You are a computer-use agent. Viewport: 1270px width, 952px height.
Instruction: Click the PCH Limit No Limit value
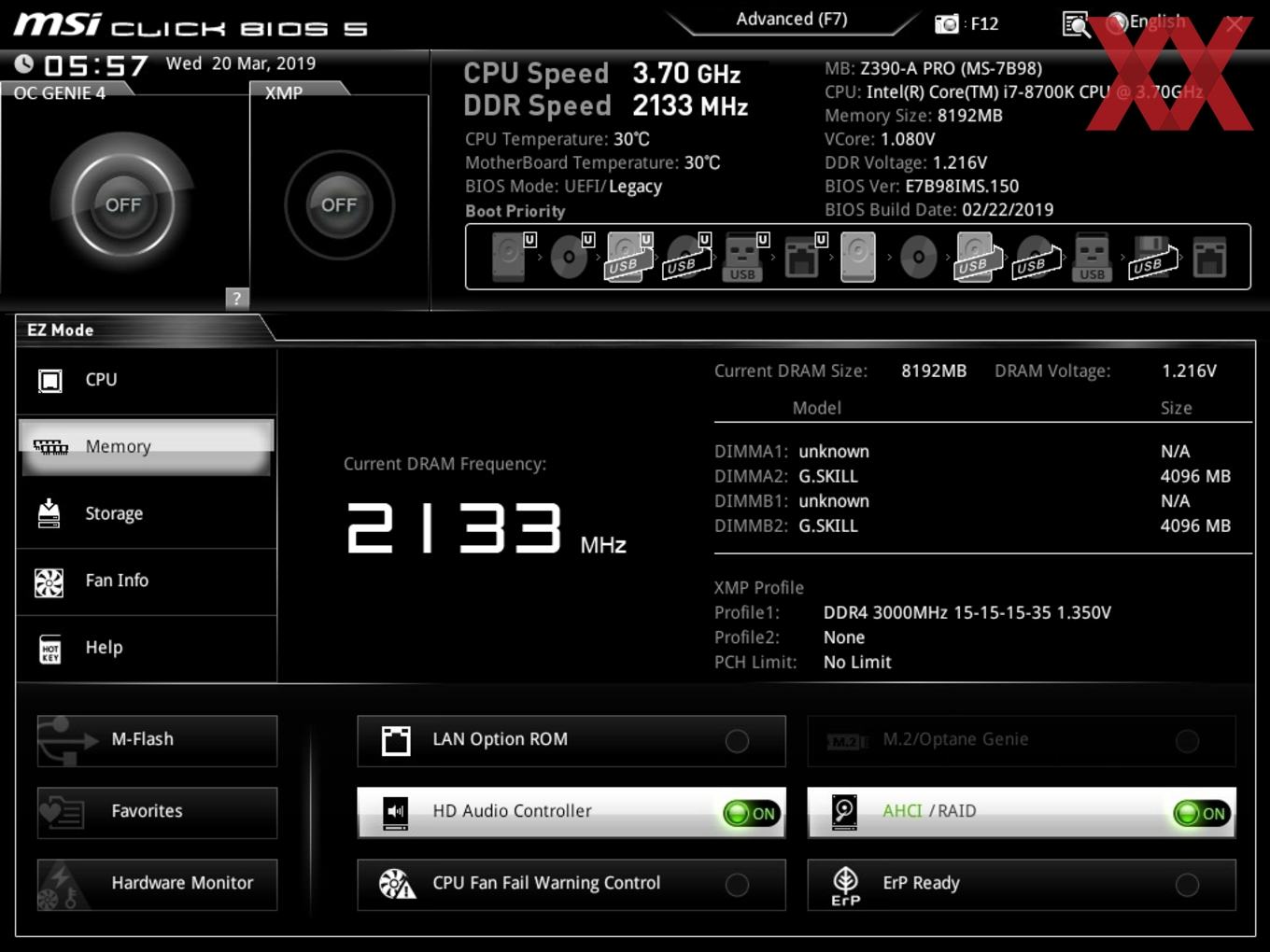[x=857, y=663]
